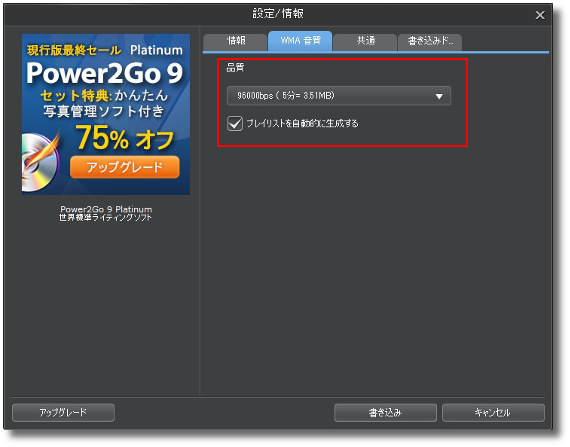
Task: Click orange アップグレード button in the ad
Action: [125, 167]
